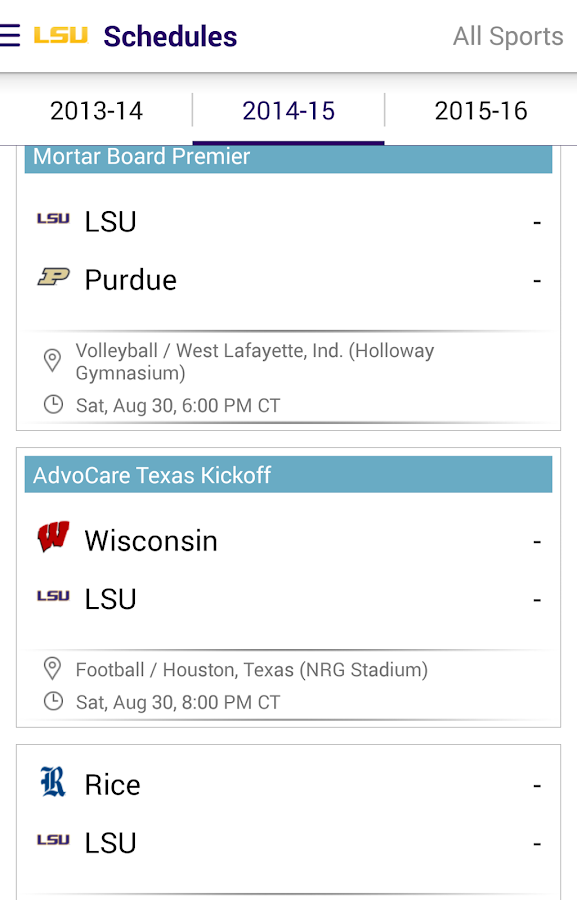577x900 pixels.
Task: Click the location pin beside NRG Stadium
Action: click(53, 669)
